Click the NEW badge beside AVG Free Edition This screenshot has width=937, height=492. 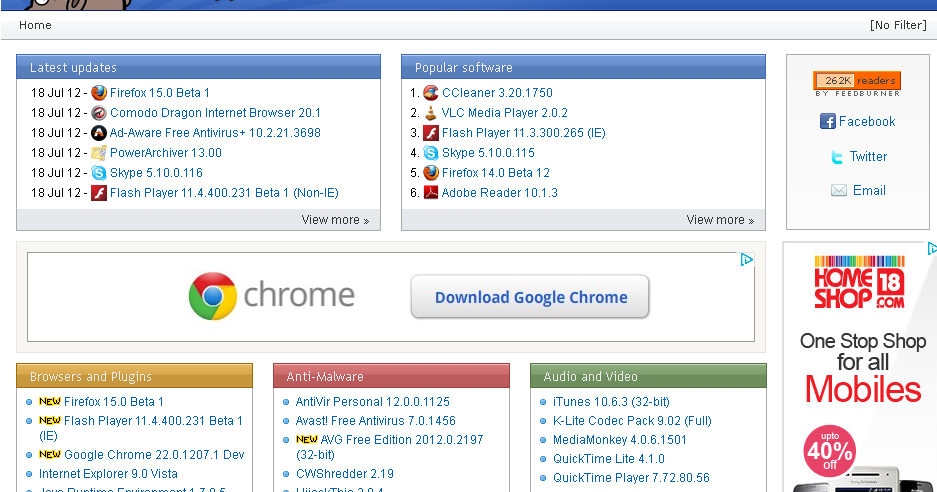point(307,439)
